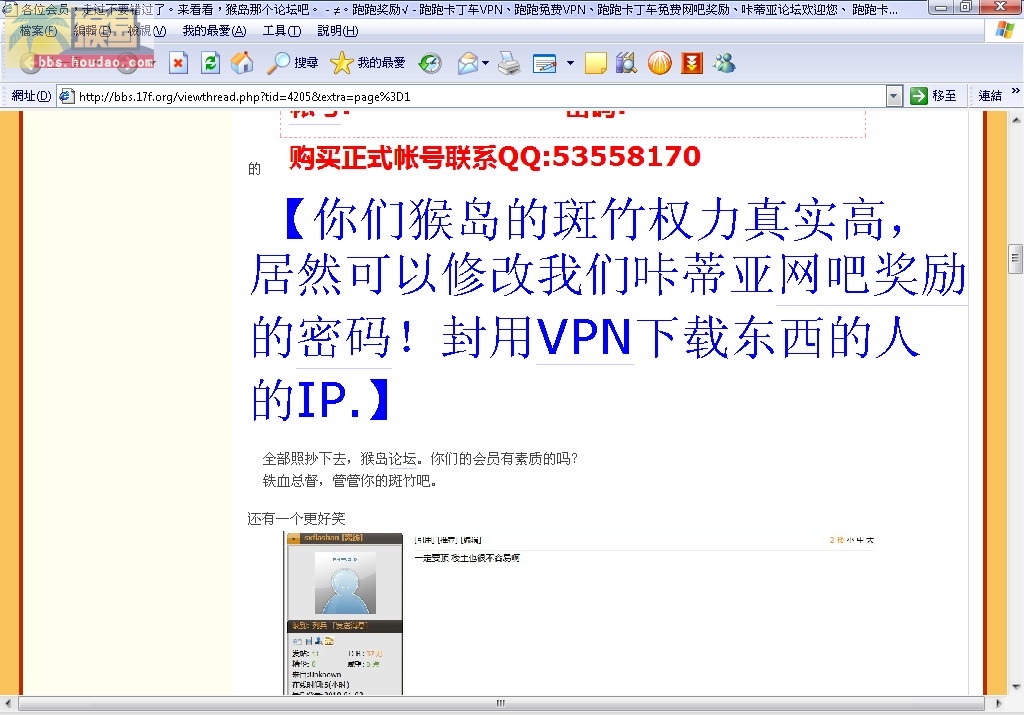Follow the 论坛 link after 猴岛

[x=402, y=458]
